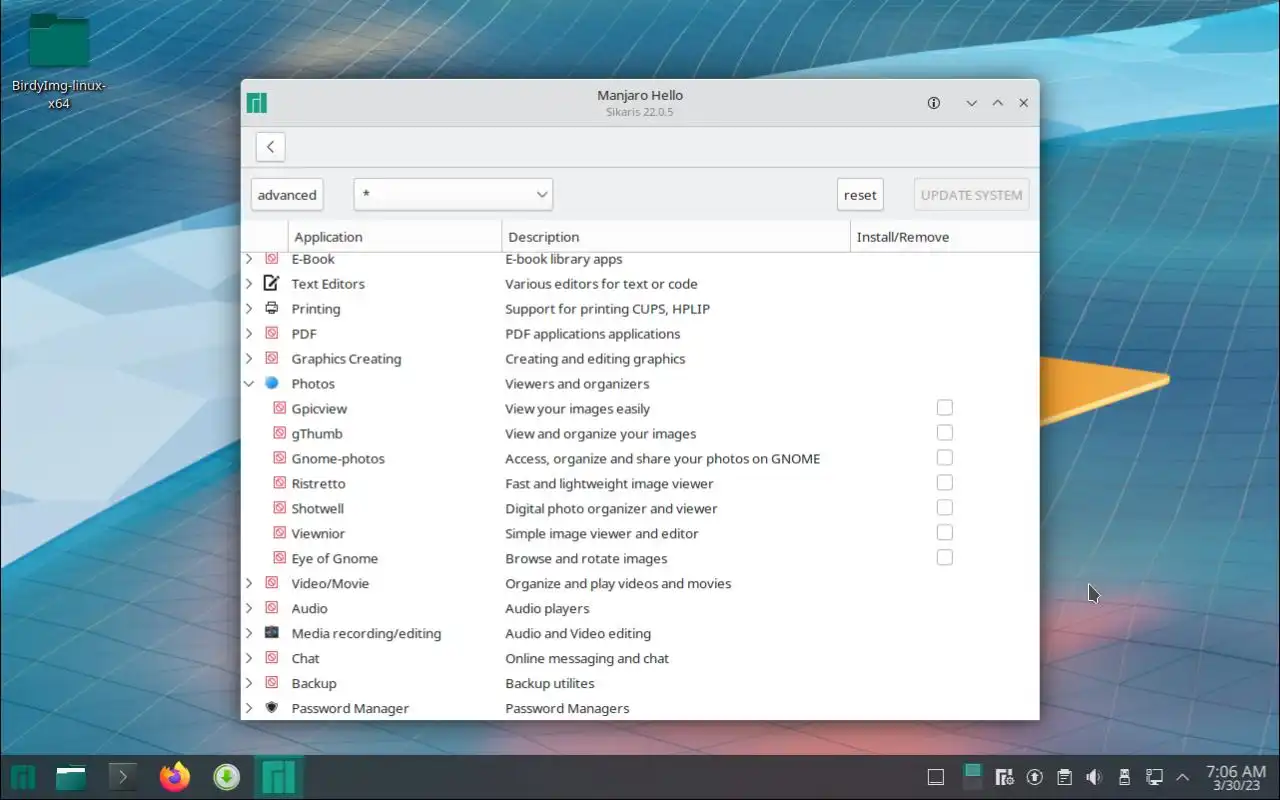The height and width of the screenshot is (800, 1280).
Task: Open the updates notifier tray icon
Action: coord(1035,777)
